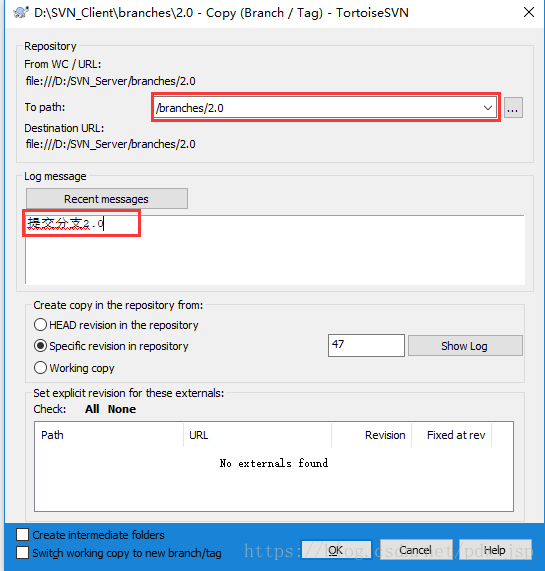The height and width of the screenshot is (571, 545).
Task: Sort by Revision column header
Action: [x=372, y=435]
